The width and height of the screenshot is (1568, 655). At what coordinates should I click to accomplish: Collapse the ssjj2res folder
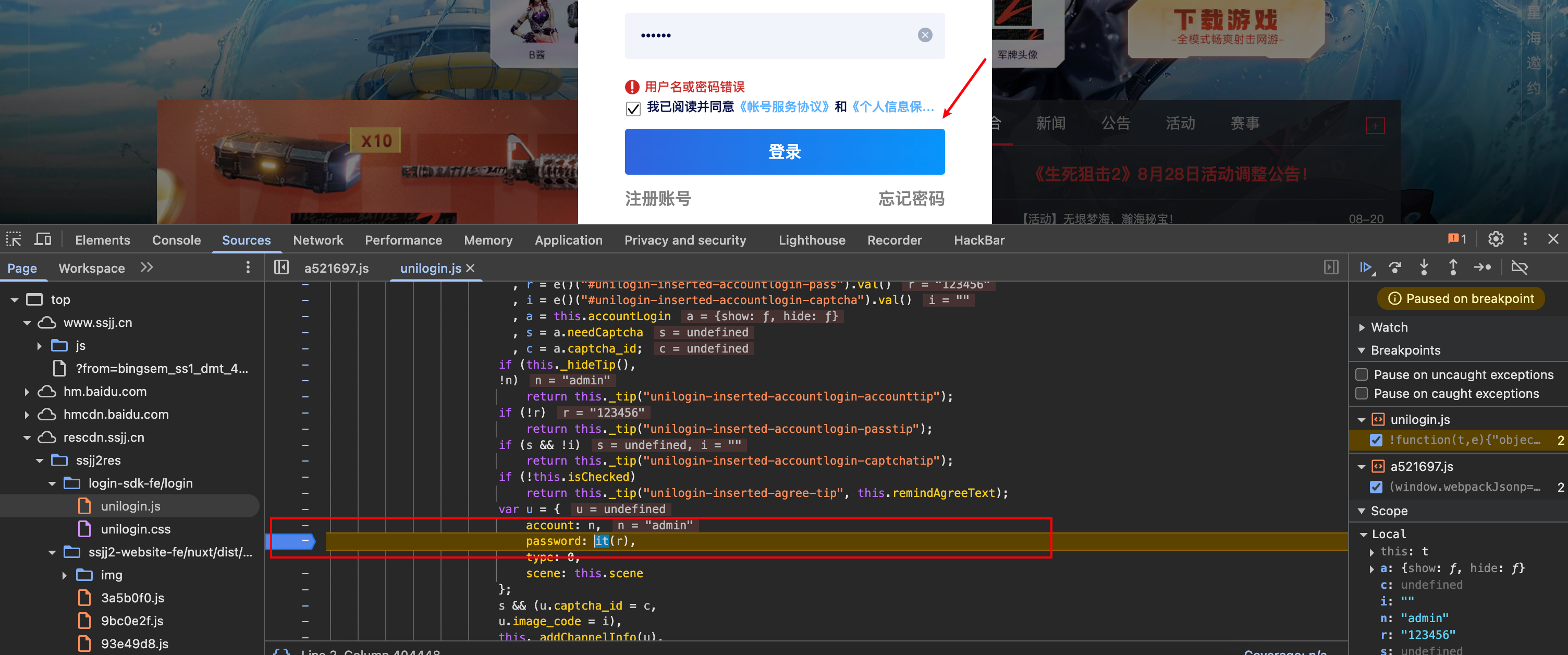[x=39, y=460]
